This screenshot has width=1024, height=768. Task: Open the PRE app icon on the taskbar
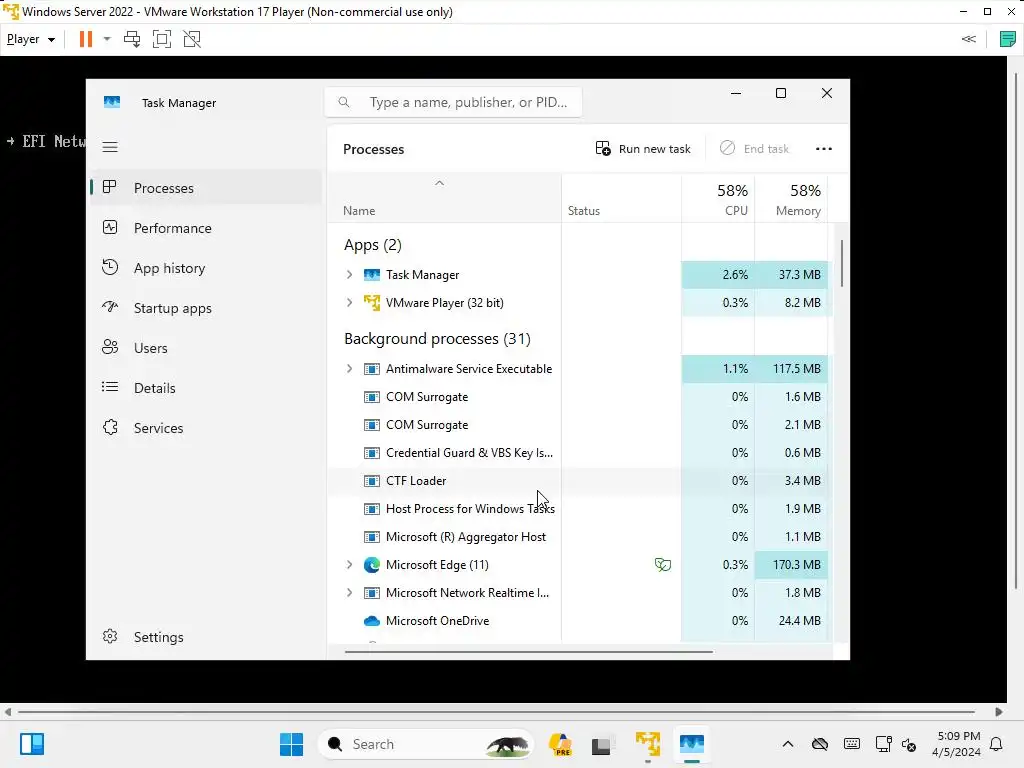(x=560, y=744)
